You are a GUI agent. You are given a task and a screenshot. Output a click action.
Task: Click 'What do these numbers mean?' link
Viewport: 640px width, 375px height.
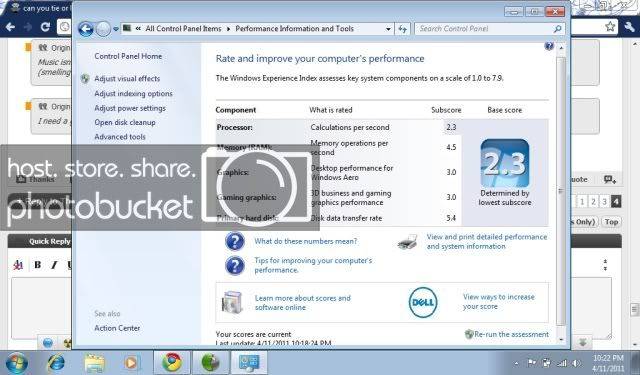305,241
